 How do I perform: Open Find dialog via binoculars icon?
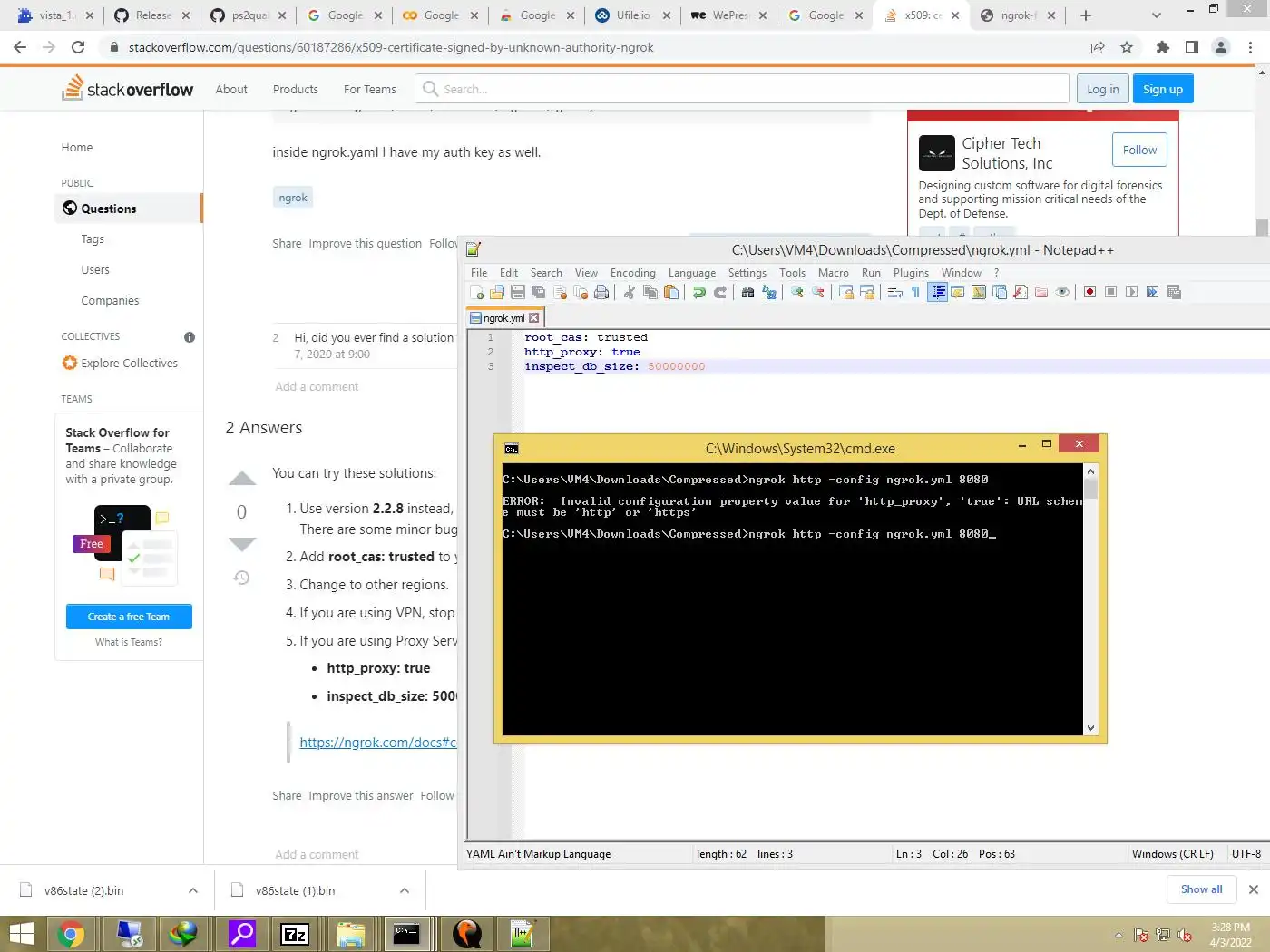(747, 292)
